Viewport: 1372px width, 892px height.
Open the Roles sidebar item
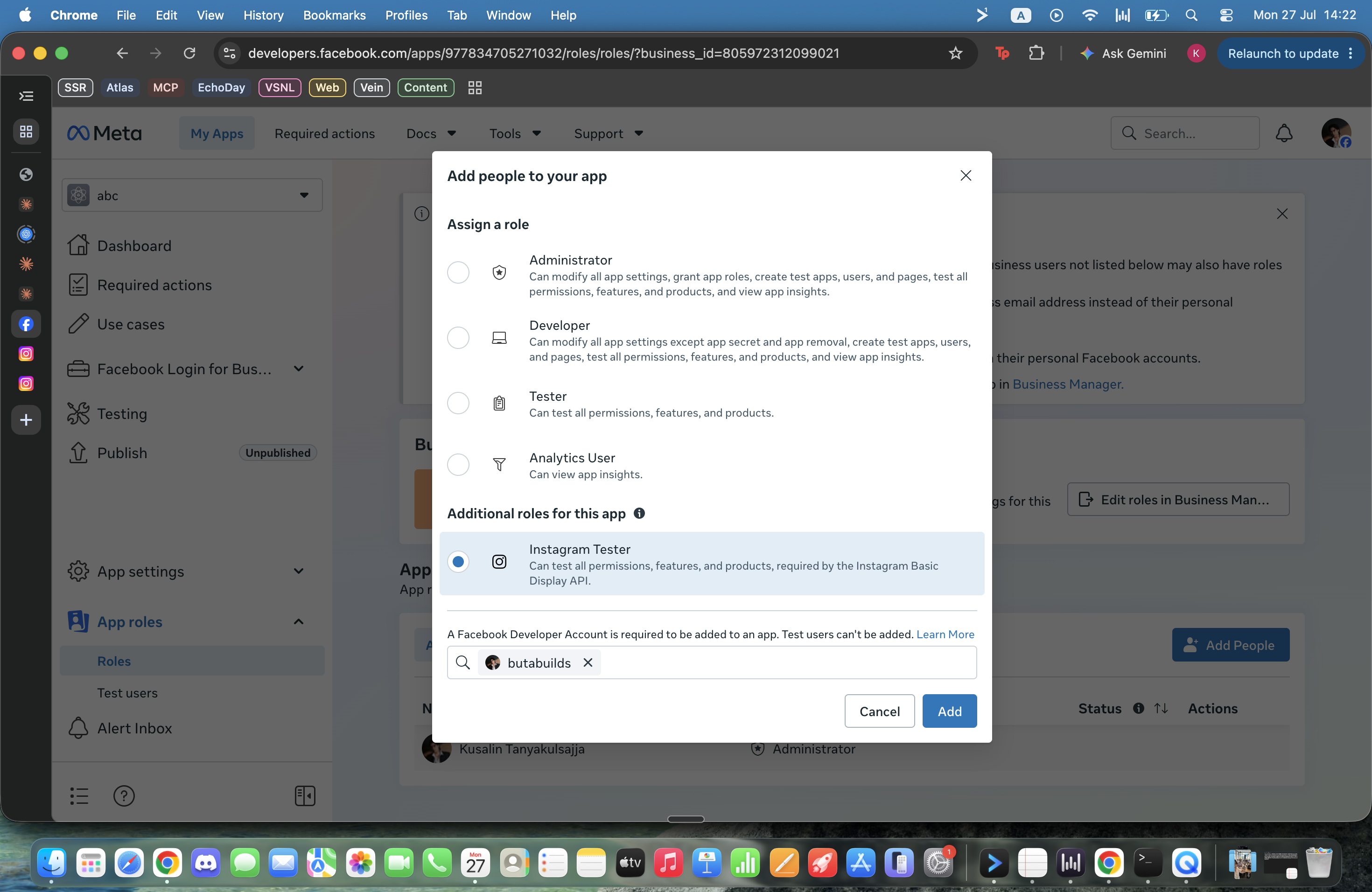click(192, 661)
